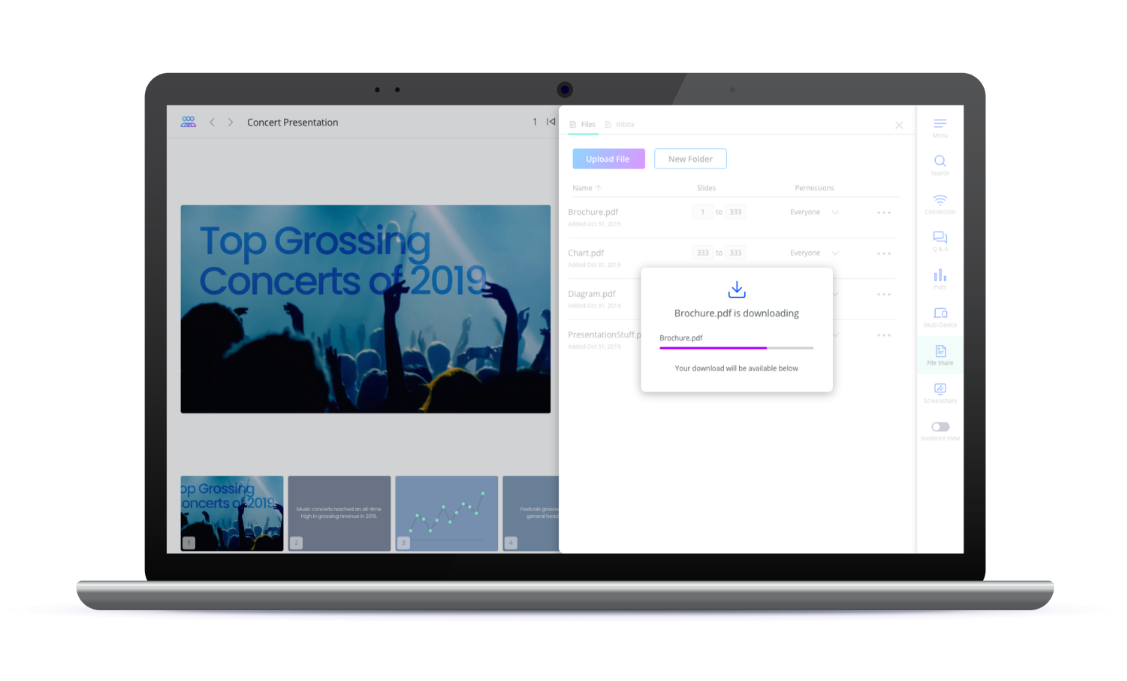Click the audience people icon in header
The height and width of the screenshot is (681, 1127).
pos(188,122)
